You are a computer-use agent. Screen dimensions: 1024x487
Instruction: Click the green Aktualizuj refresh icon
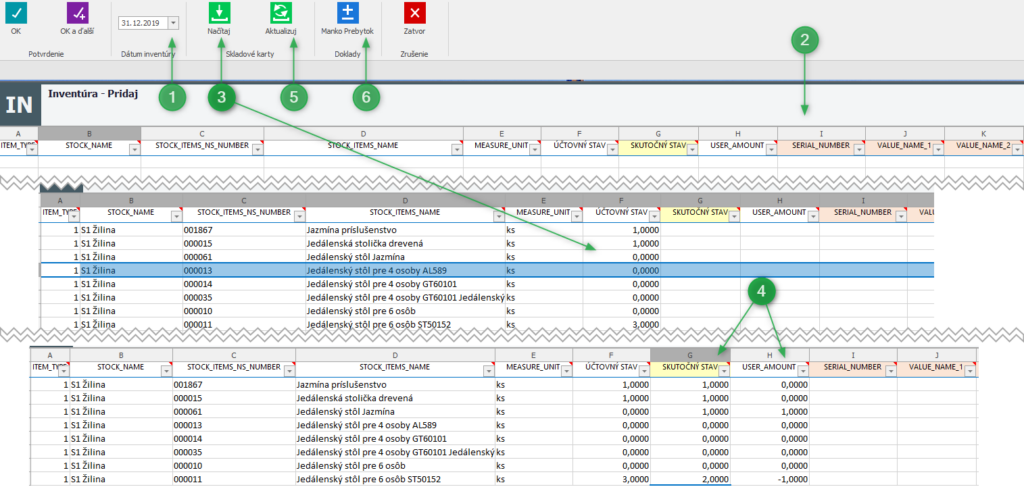point(281,12)
